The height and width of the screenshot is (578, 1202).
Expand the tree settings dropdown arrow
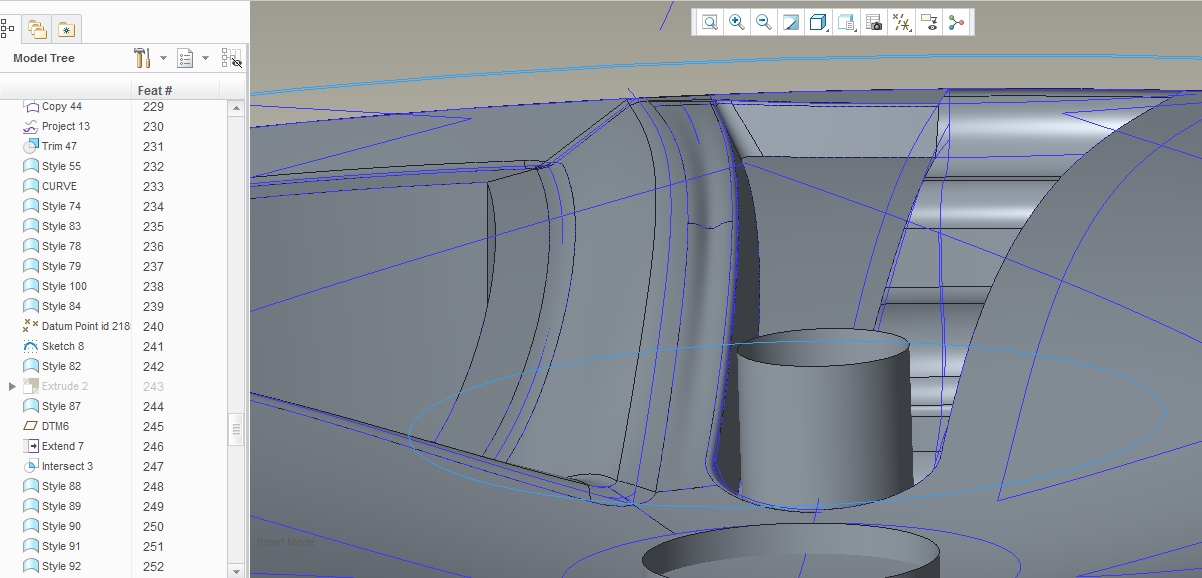tap(163, 58)
